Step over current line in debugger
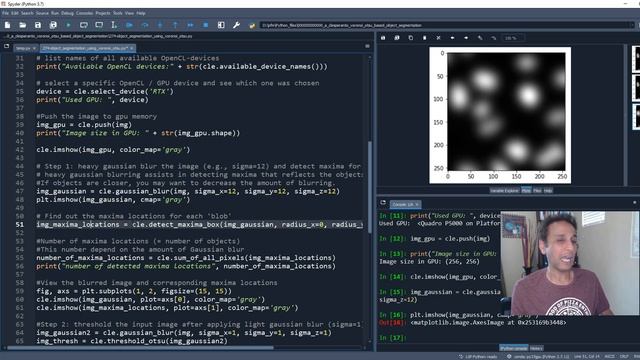This screenshot has width=640, height=360. pos(145,25)
